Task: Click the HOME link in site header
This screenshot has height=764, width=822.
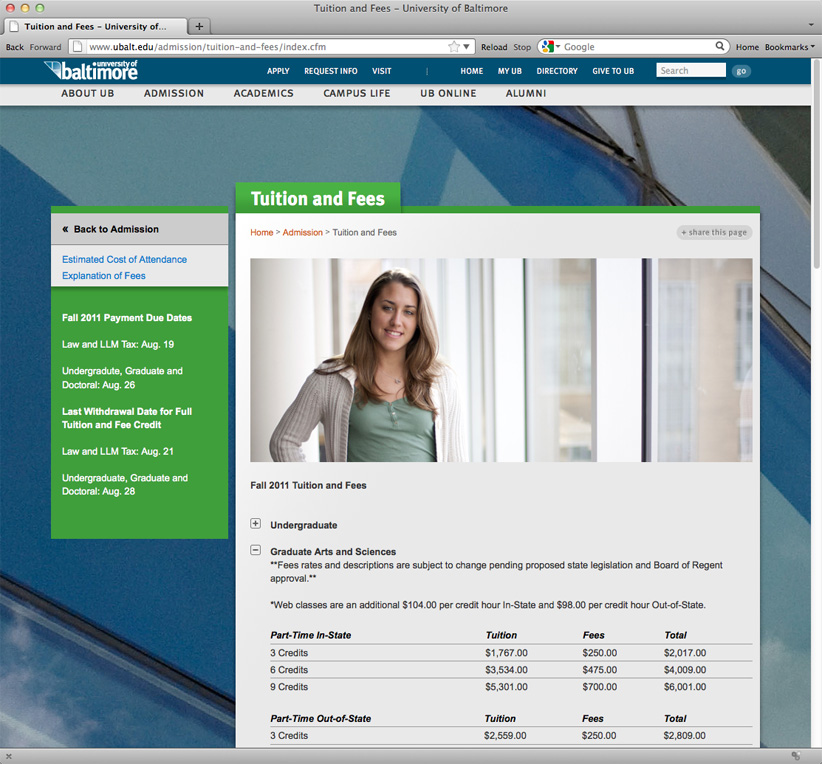Action: (x=472, y=71)
